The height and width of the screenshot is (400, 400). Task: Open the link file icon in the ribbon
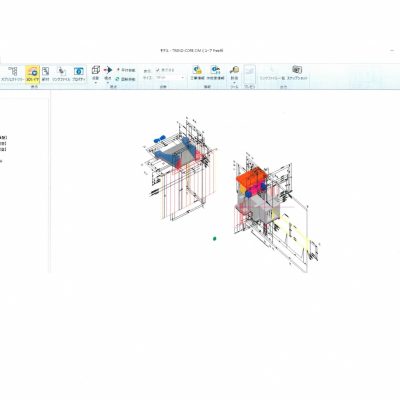(x=61, y=74)
